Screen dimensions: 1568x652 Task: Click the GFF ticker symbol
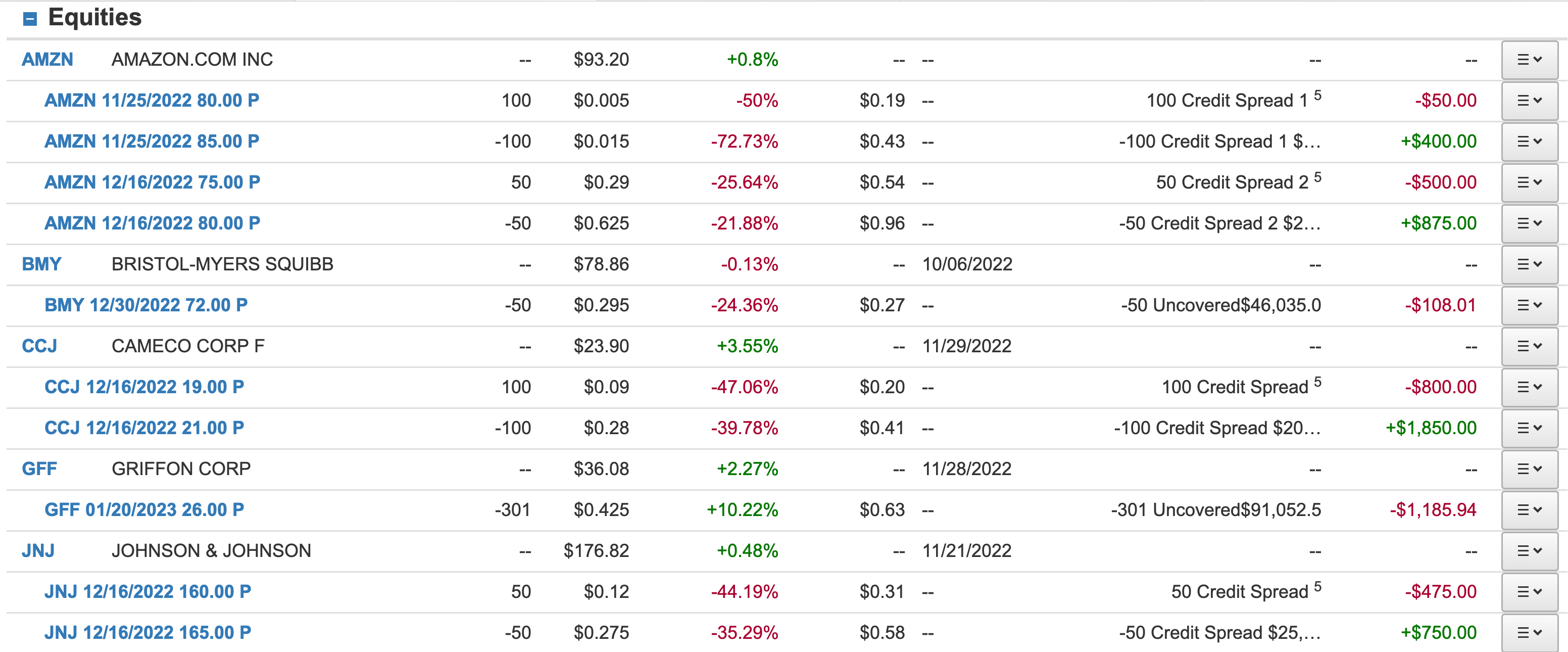39,469
